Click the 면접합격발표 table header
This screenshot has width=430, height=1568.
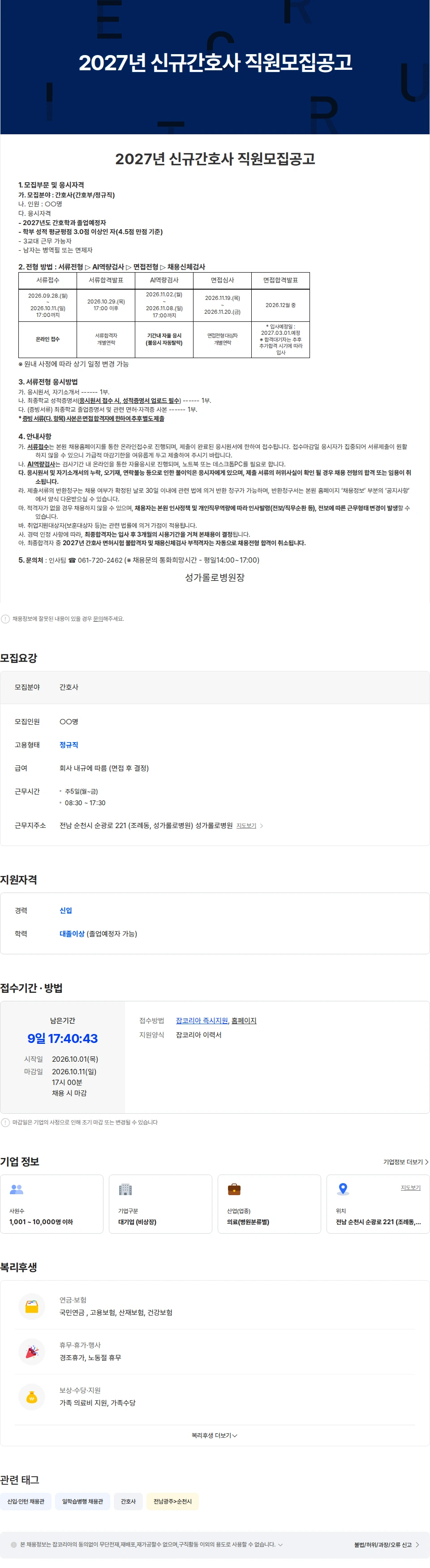coord(280,280)
